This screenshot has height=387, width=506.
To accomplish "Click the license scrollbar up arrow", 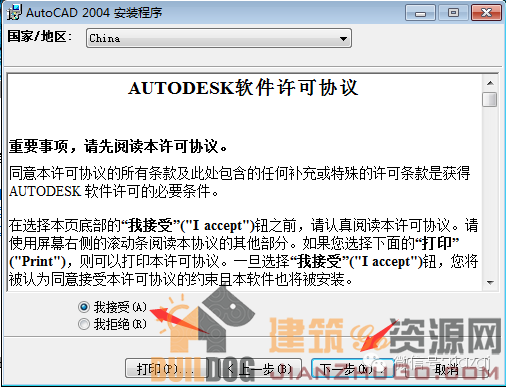I will tap(490, 83).
